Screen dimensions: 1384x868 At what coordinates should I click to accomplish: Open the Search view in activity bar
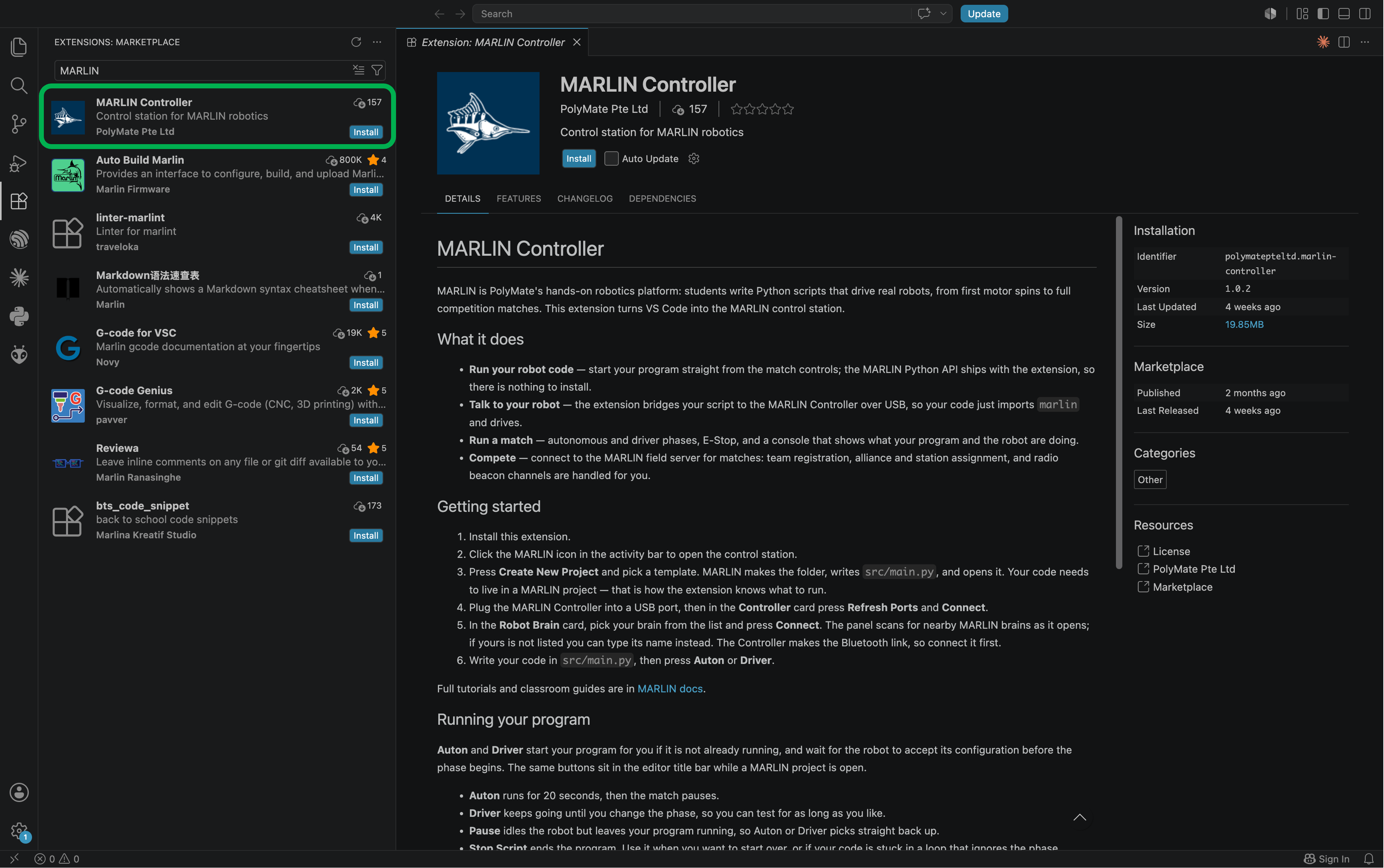click(x=19, y=86)
